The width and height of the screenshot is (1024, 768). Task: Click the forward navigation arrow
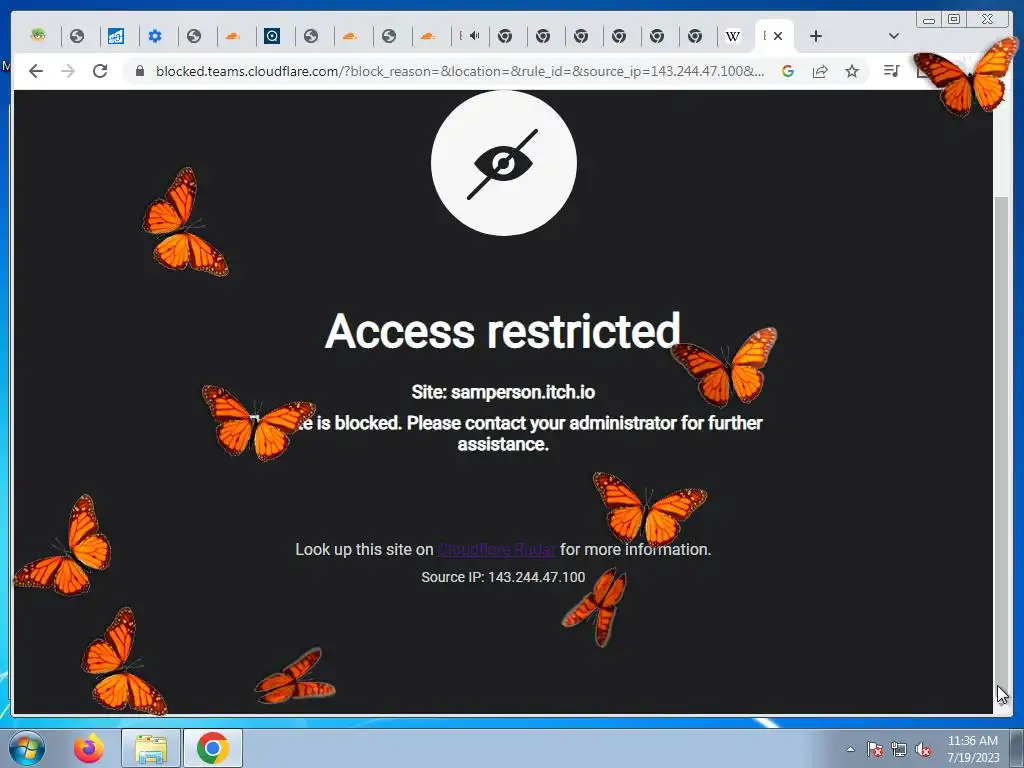point(68,71)
